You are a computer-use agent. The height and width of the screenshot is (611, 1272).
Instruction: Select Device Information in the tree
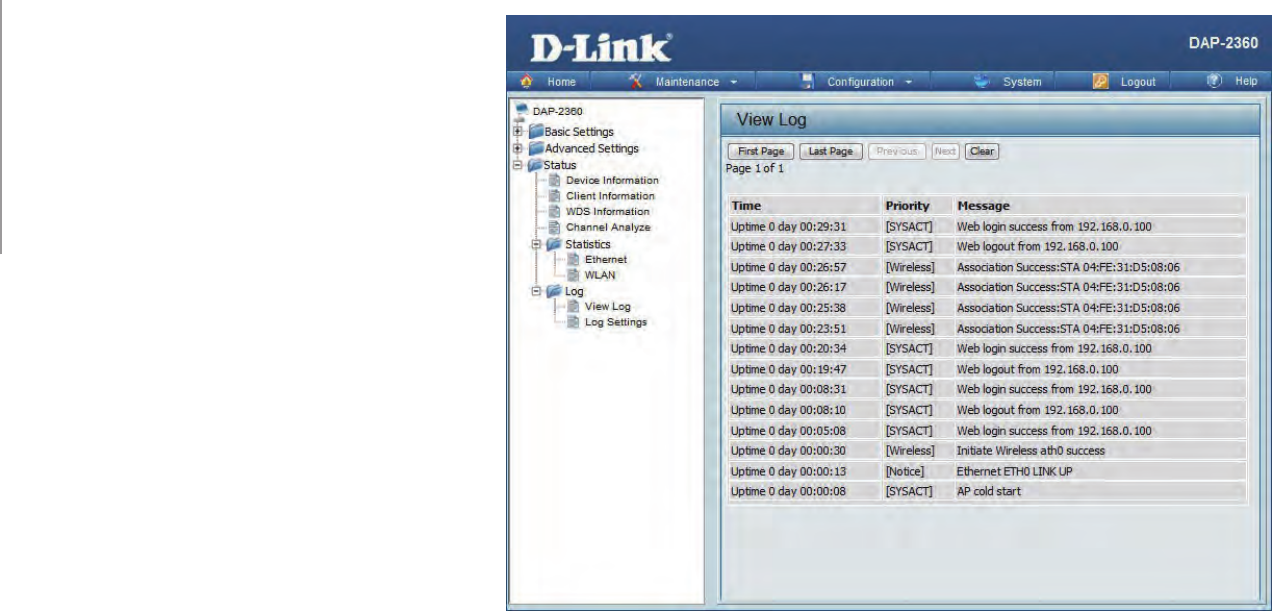[x=612, y=180]
